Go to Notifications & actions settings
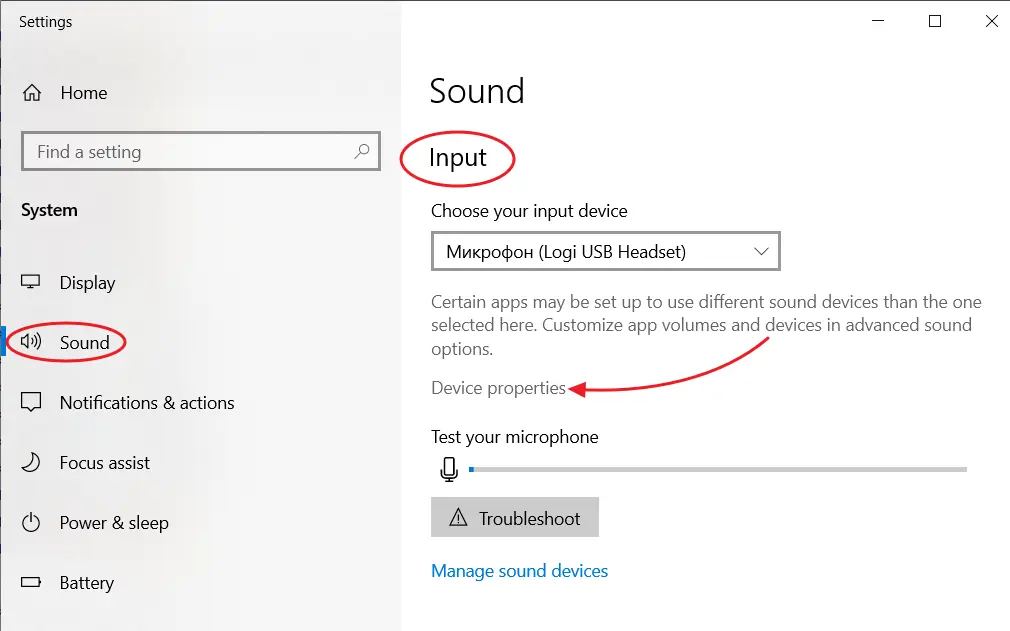 coord(147,403)
